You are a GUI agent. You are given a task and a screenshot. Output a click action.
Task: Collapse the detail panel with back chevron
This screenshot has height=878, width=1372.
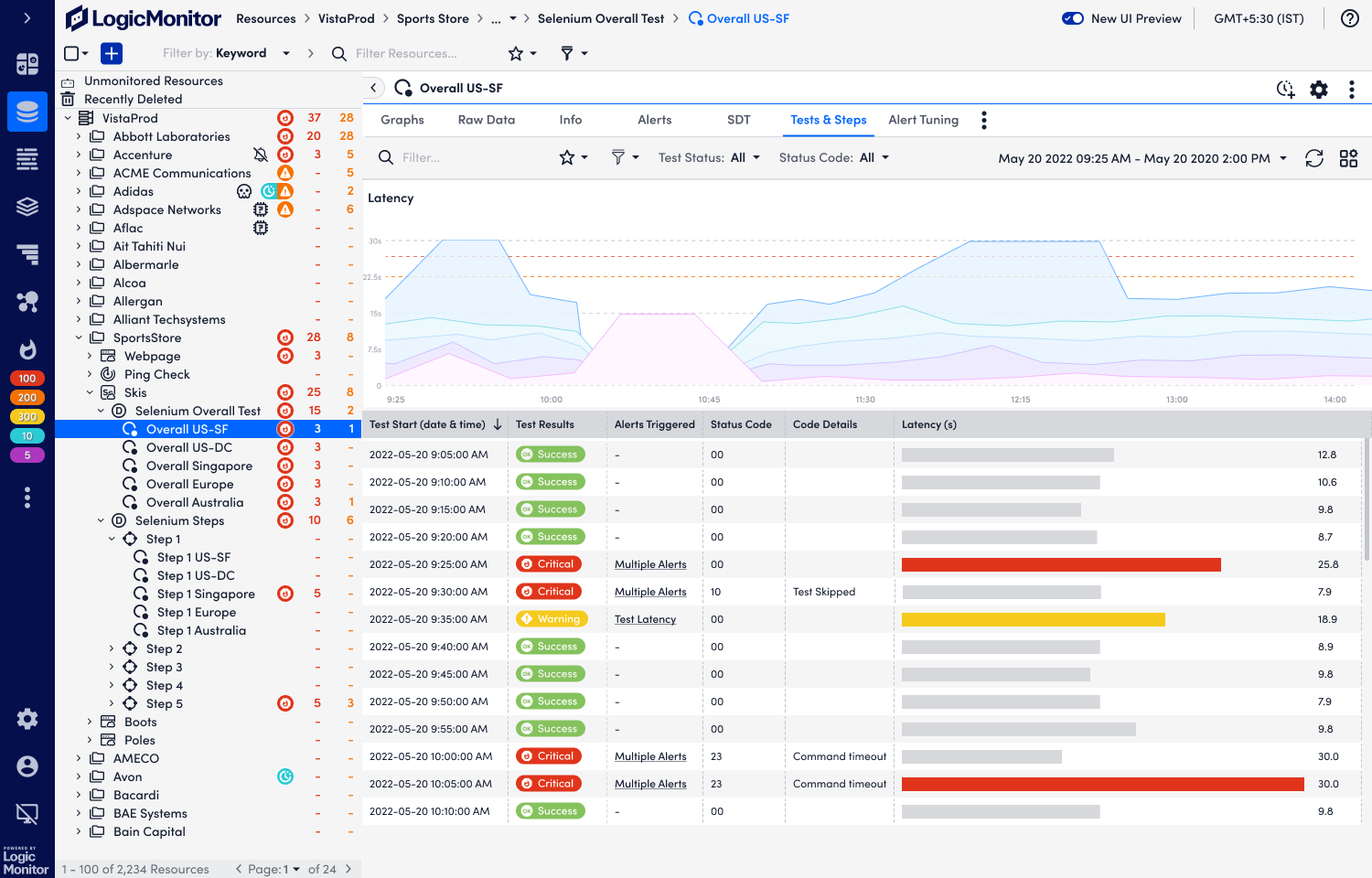coord(373,88)
